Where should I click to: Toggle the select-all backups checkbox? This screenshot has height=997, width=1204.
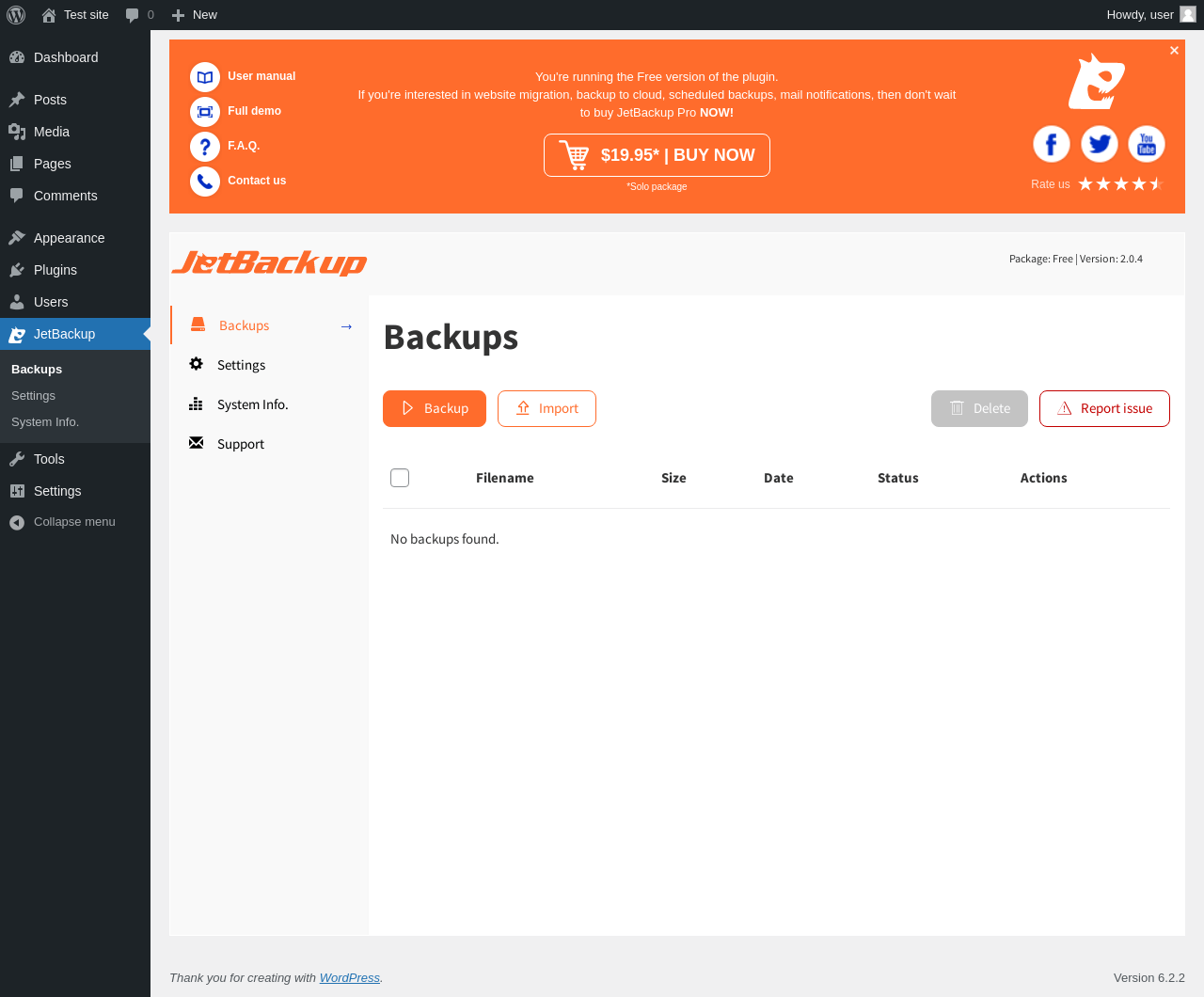(x=400, y=478)
